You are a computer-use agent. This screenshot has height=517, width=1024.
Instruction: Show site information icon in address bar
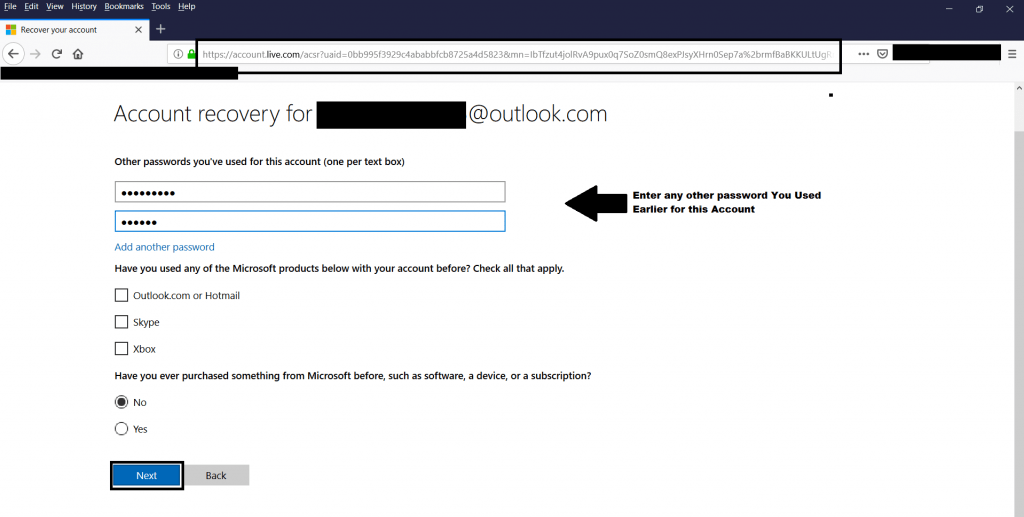pyautogui.click(x=178, y=54)
